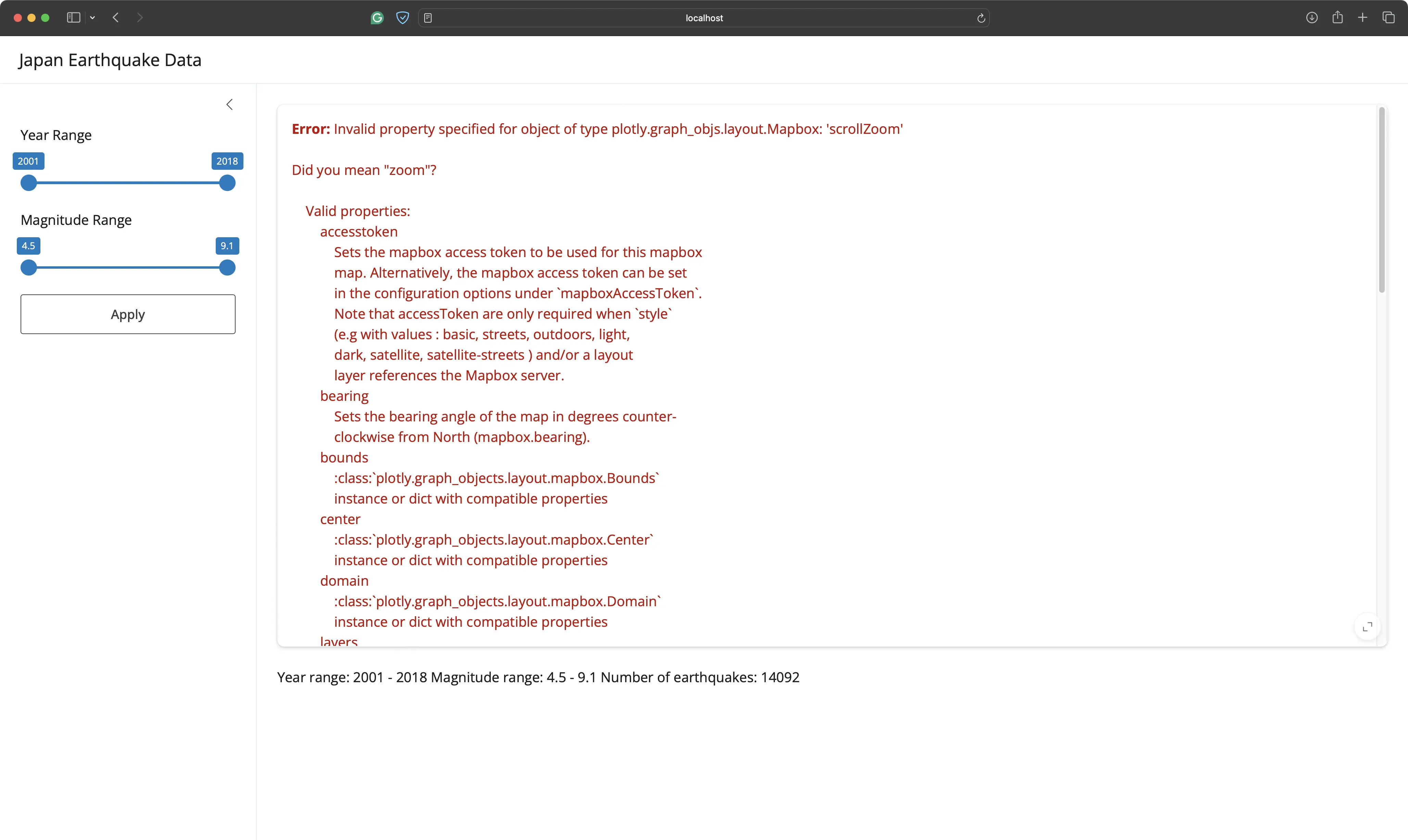Toggle the Safari sidebar

[x=74, y=17]
